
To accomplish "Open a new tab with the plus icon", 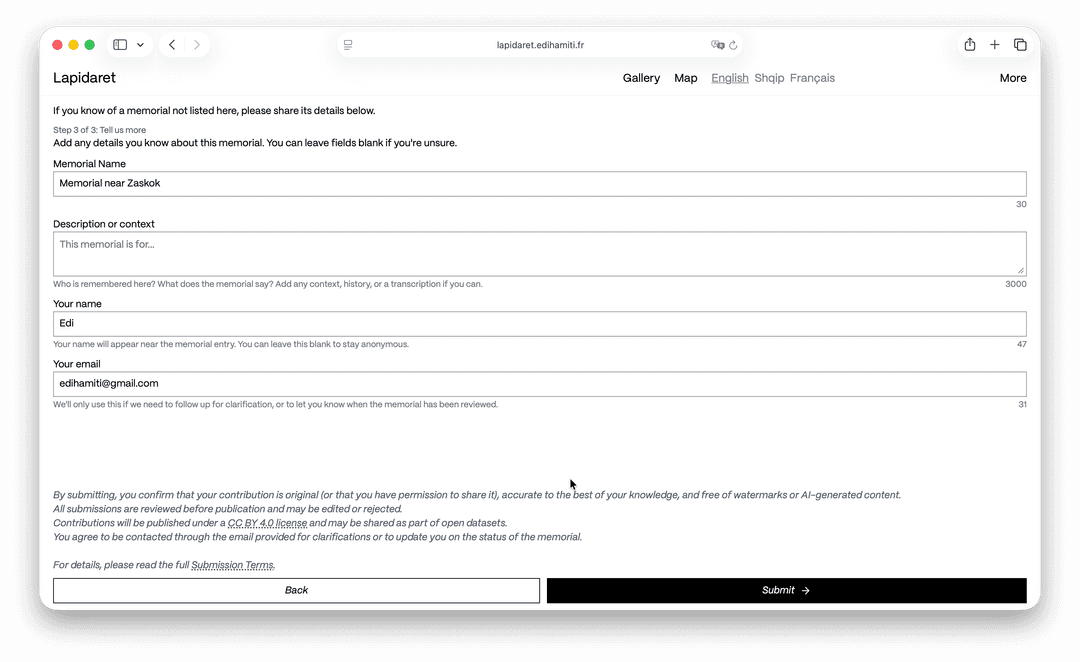I will point(995,44).
